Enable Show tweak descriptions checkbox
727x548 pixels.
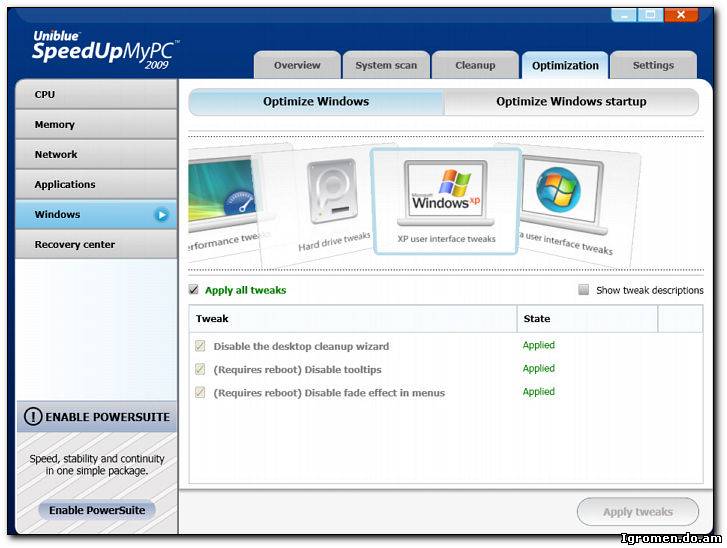coord(584,290)
